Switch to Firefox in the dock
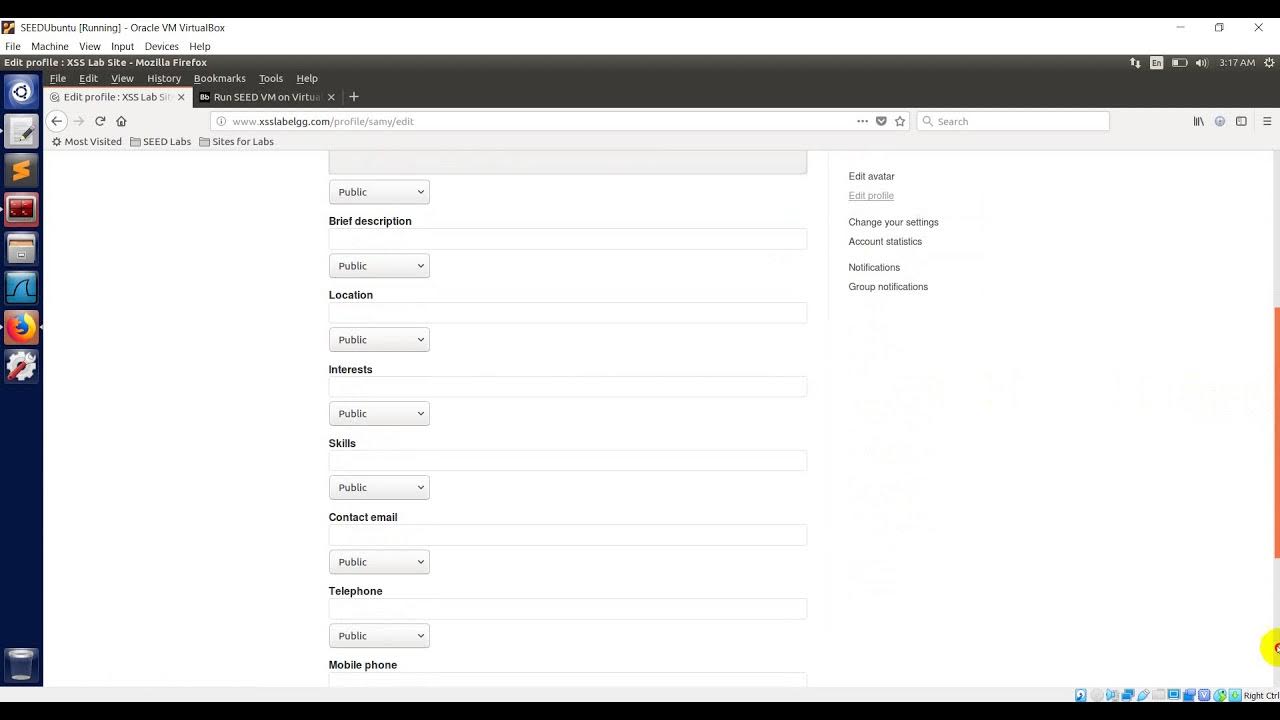The height and width of the screenshot is (720, 1280). tap(21, 327)
